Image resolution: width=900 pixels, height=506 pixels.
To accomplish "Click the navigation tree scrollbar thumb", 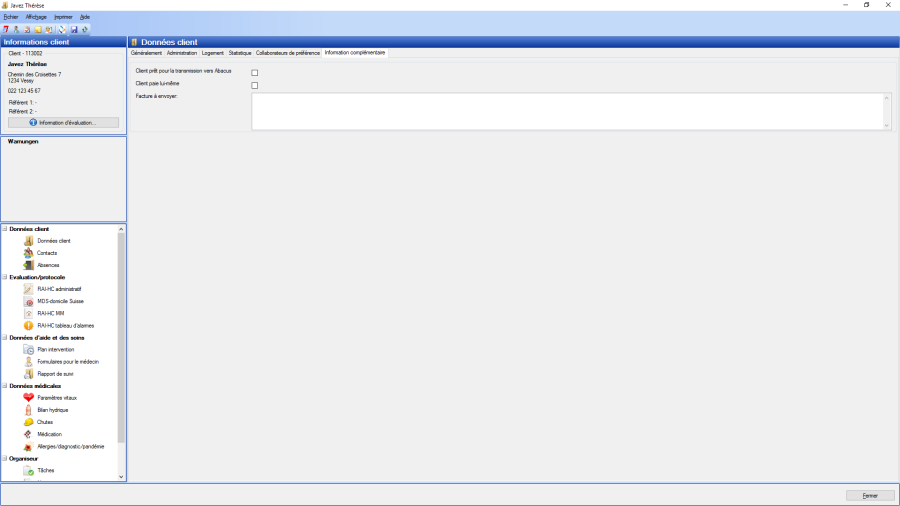I will point(121,337).
